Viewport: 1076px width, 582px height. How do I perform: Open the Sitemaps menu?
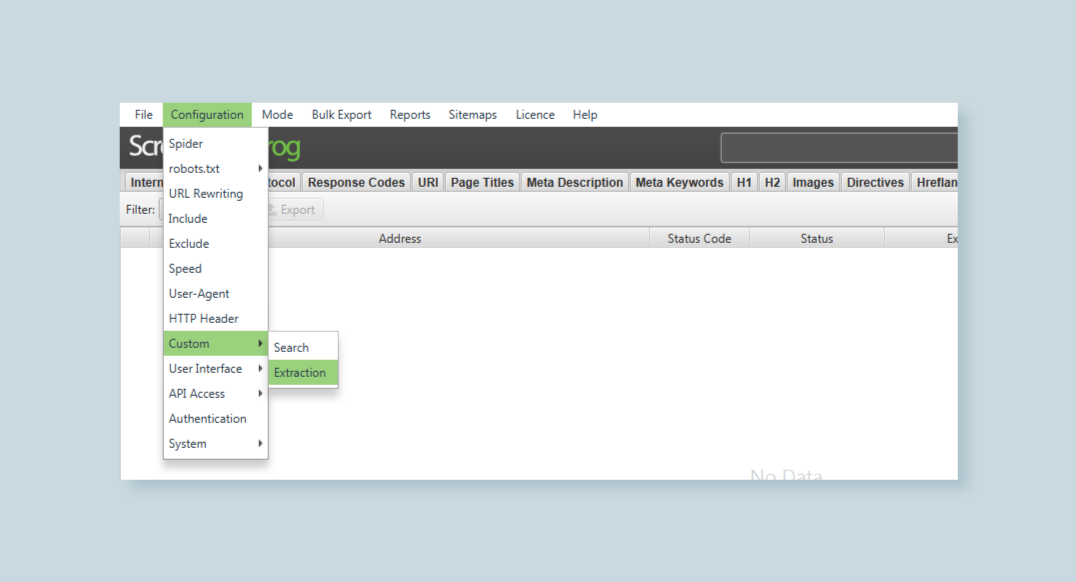(472, 115)
